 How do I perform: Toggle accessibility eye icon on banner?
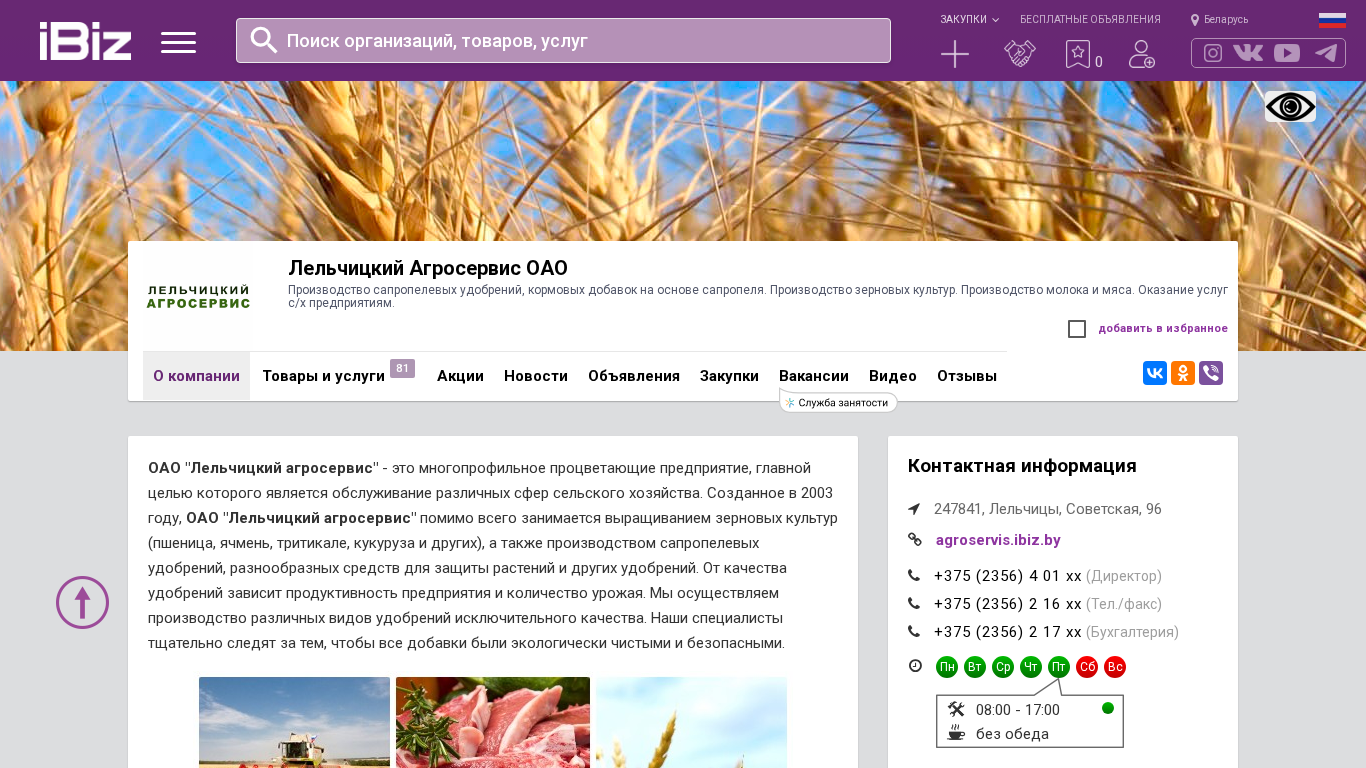tap(1290, 107)
